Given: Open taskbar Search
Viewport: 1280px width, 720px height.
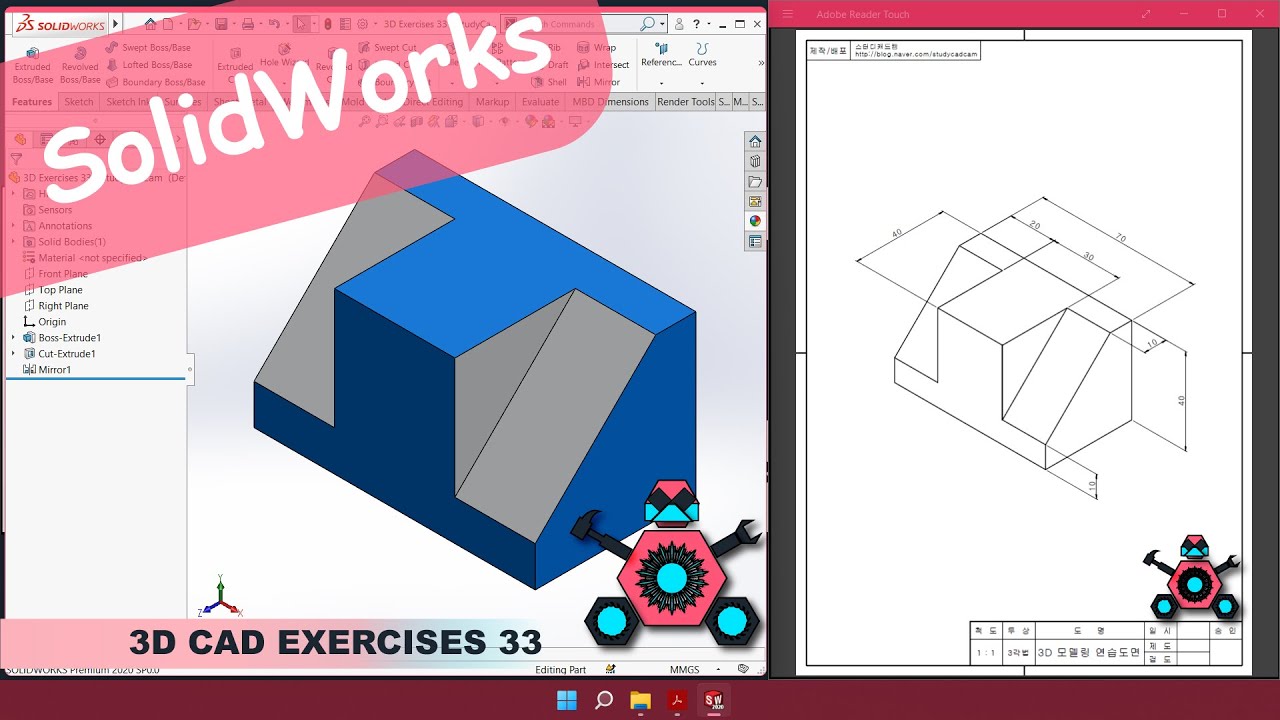Looking at the screenshot, I should 603,700.
